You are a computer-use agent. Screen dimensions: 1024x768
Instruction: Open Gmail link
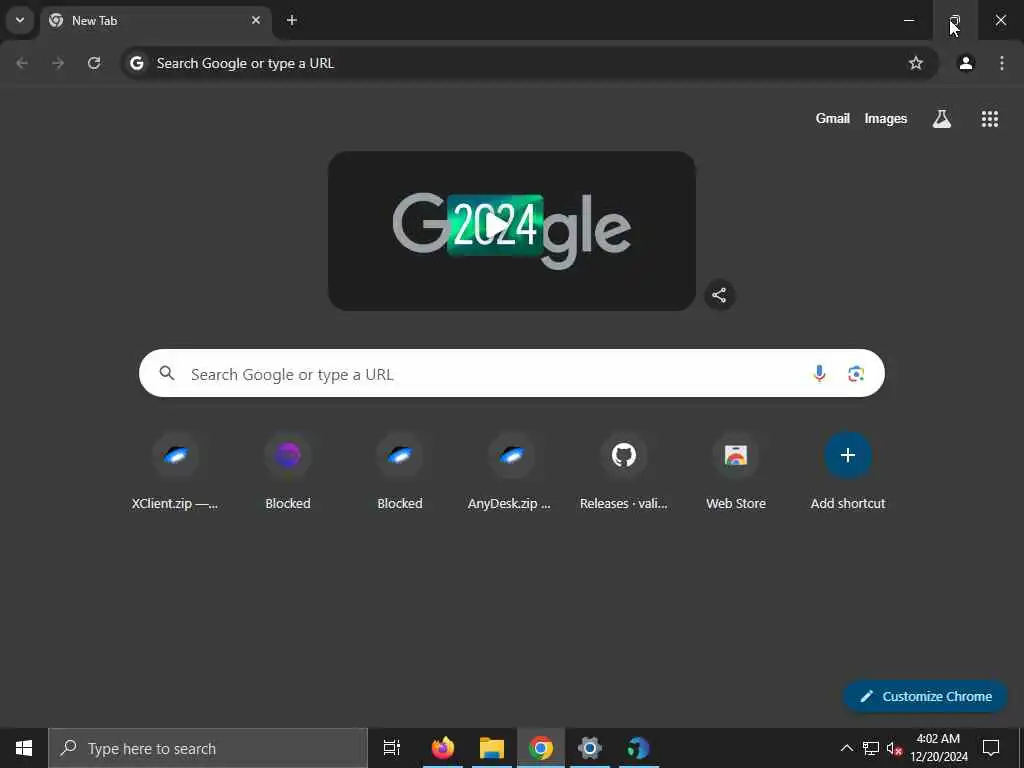(x=832, y=118)
